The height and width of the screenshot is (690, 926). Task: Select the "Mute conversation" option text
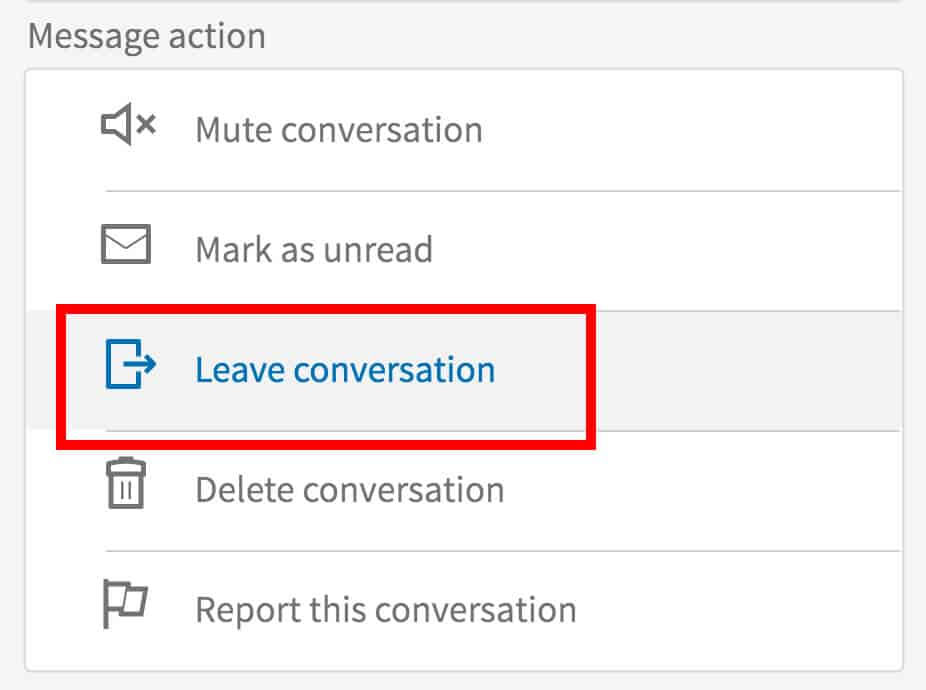coord(338,130)
